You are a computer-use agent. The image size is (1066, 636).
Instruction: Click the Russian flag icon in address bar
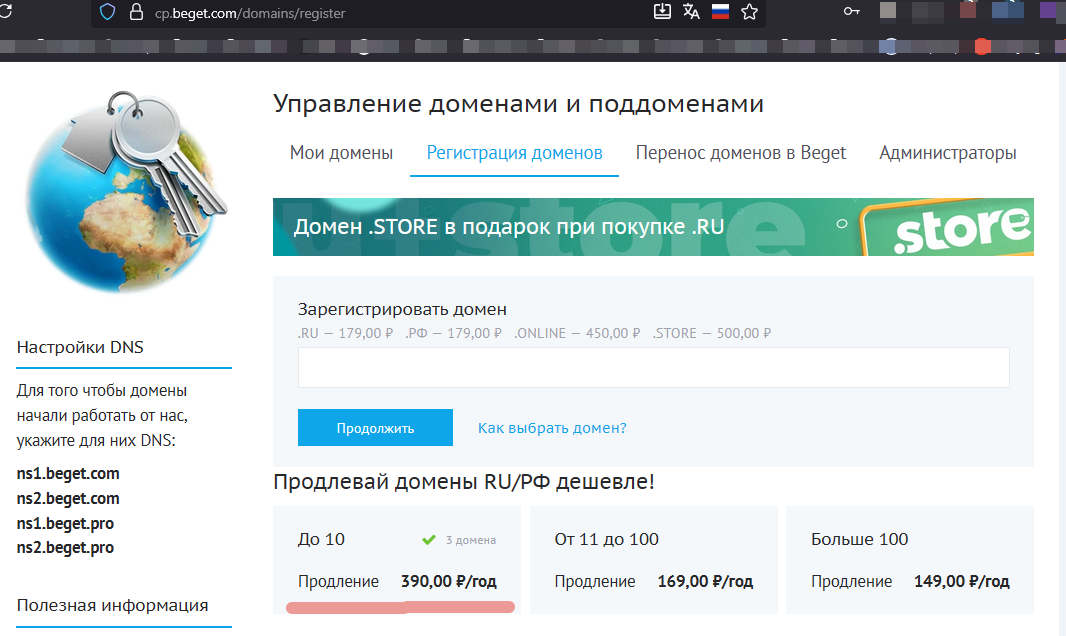click(720, 12)
